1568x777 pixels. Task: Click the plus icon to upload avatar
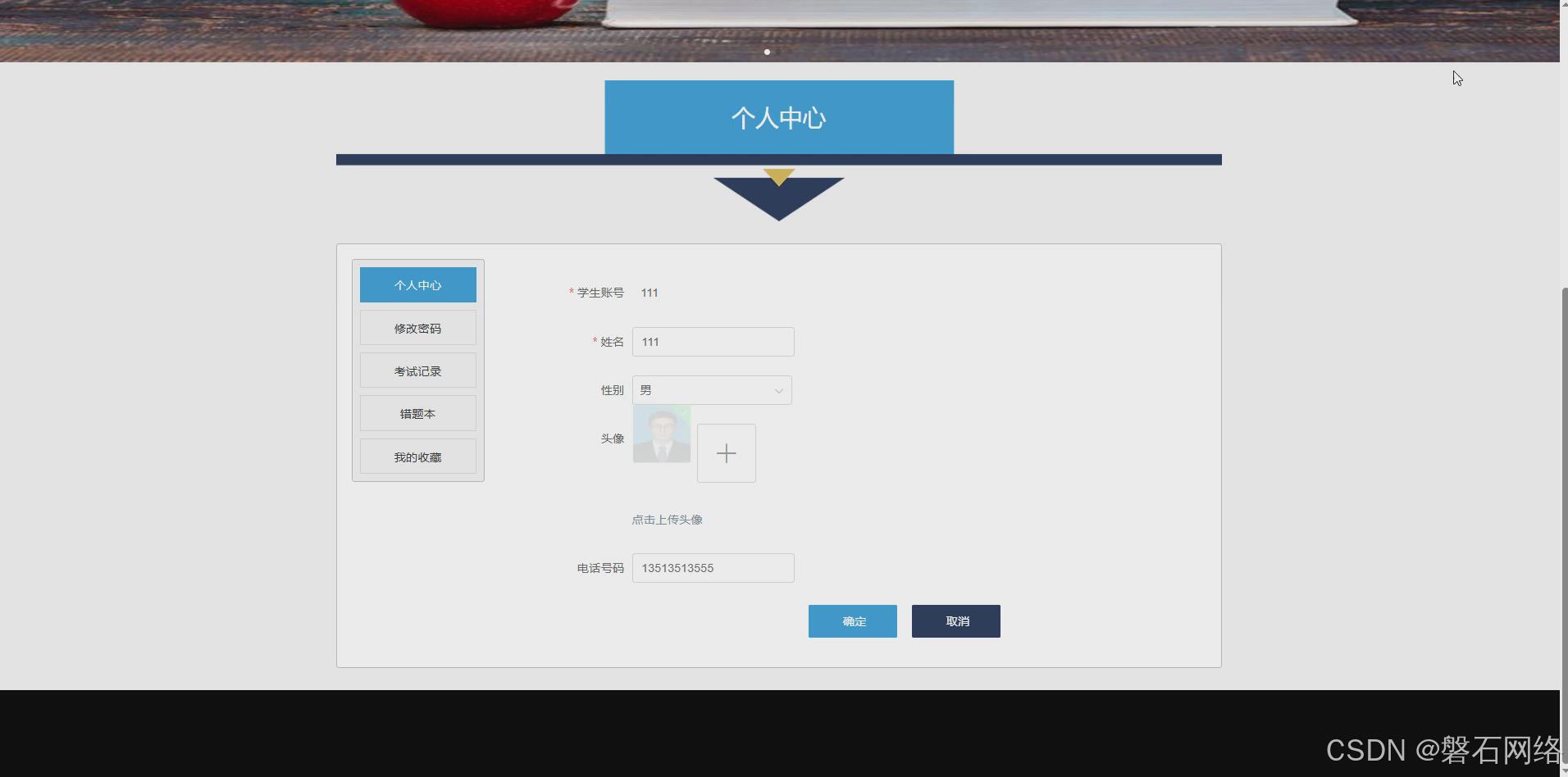tap(726, 453)
